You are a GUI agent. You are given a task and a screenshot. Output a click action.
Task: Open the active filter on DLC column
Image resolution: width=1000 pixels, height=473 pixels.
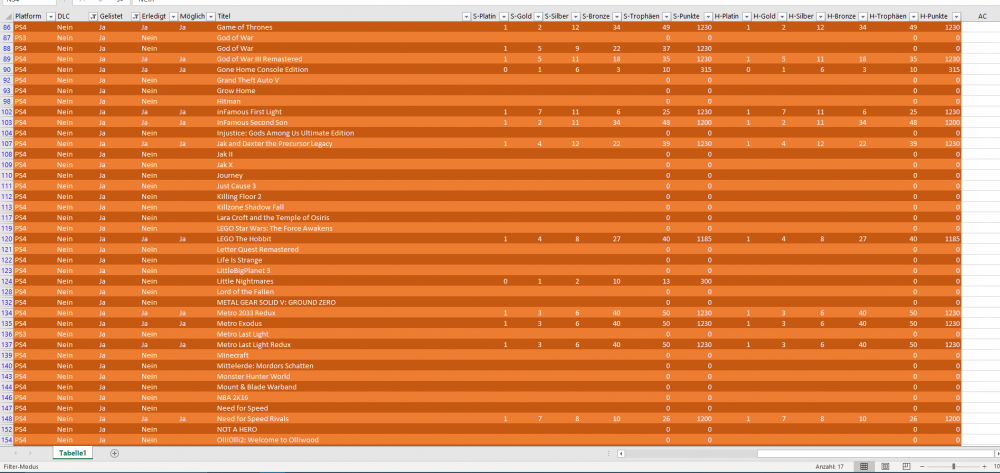(92, 17)
